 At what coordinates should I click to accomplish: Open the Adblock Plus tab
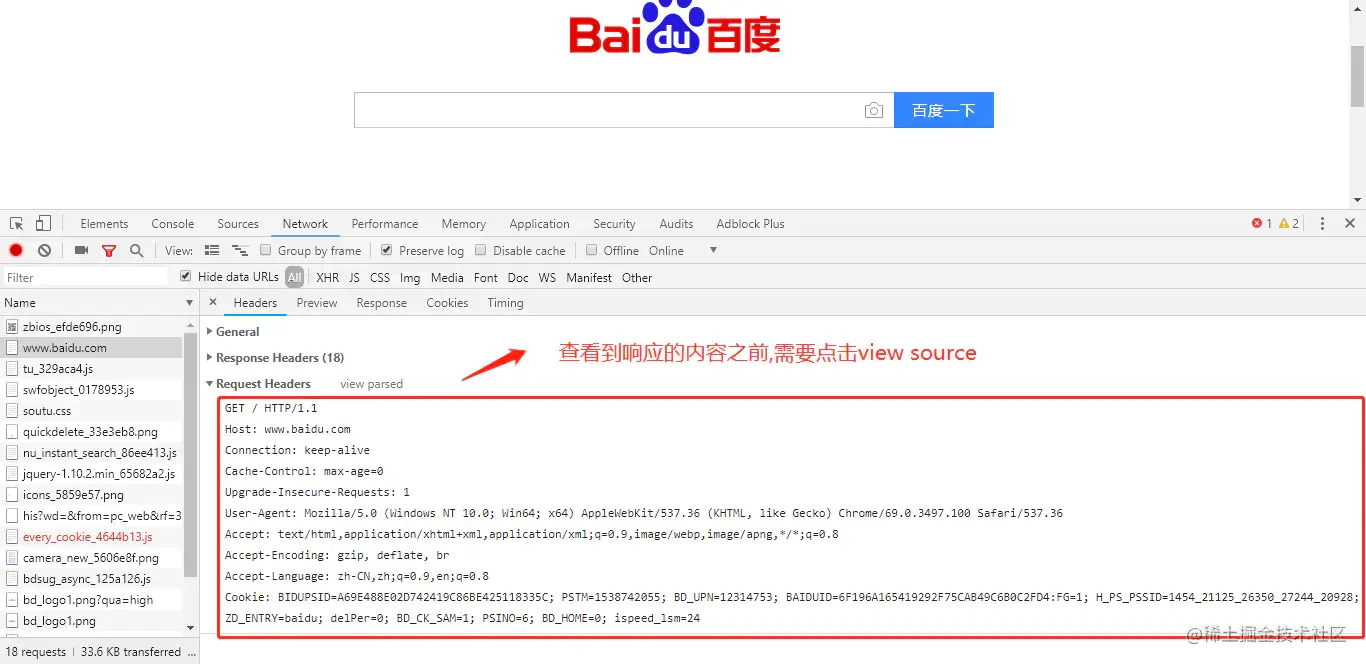(750, 223)
